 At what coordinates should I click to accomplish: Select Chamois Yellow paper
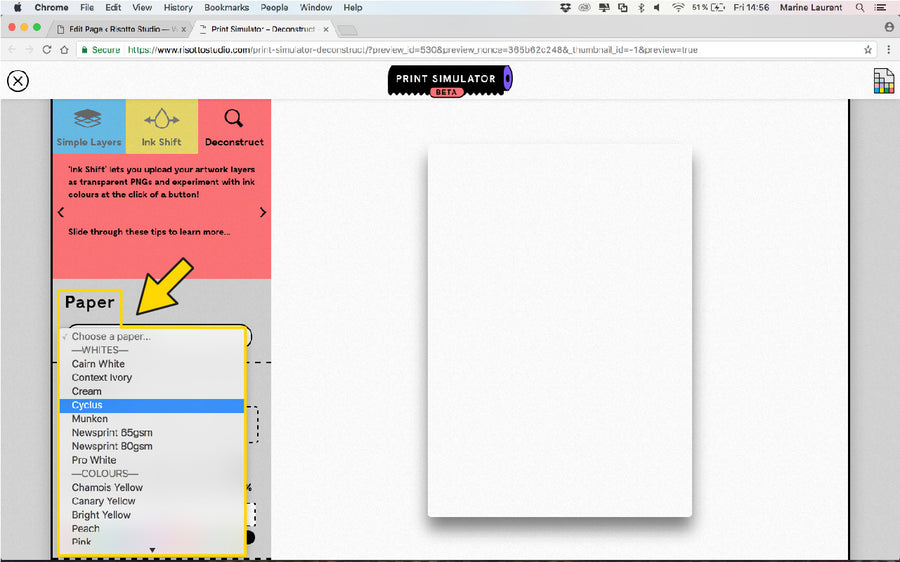tap(152, 487)
